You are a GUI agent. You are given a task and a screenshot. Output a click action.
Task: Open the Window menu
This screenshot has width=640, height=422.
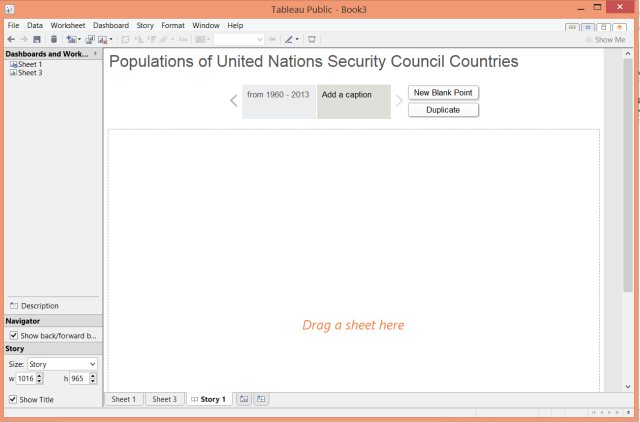(206, 25)
